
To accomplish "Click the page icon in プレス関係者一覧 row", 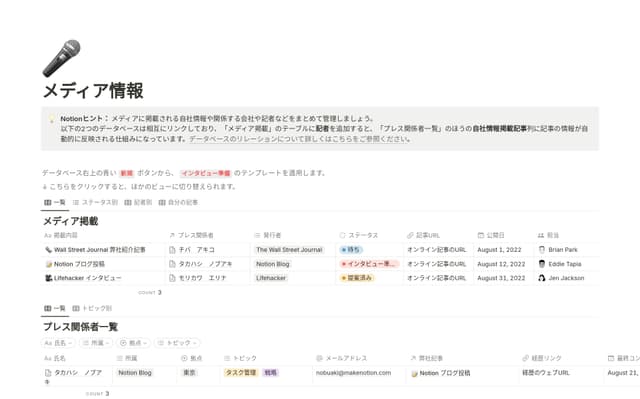I will [x=48, y=373].
